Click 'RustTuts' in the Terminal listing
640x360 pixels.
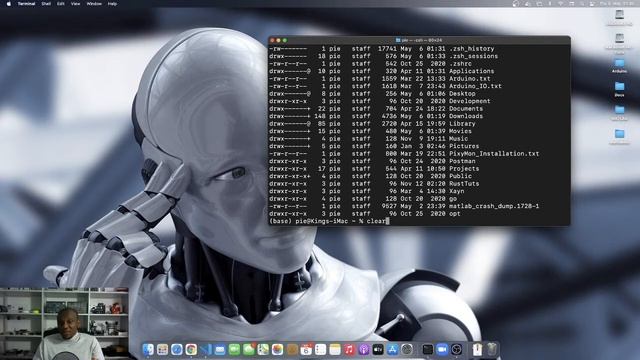click(464, 184)
